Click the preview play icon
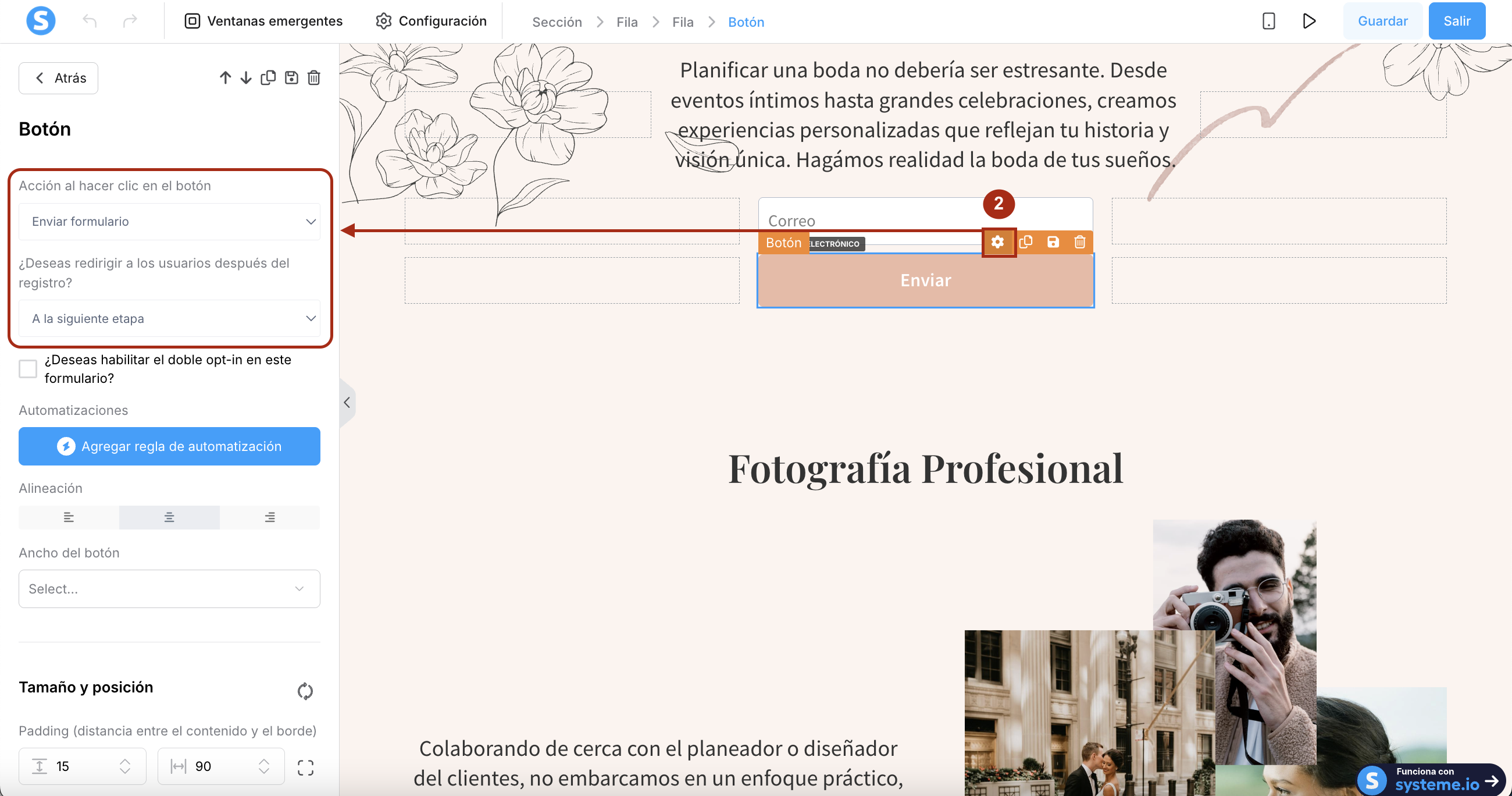The image size is (1512, 796). tap(1308, 21)
